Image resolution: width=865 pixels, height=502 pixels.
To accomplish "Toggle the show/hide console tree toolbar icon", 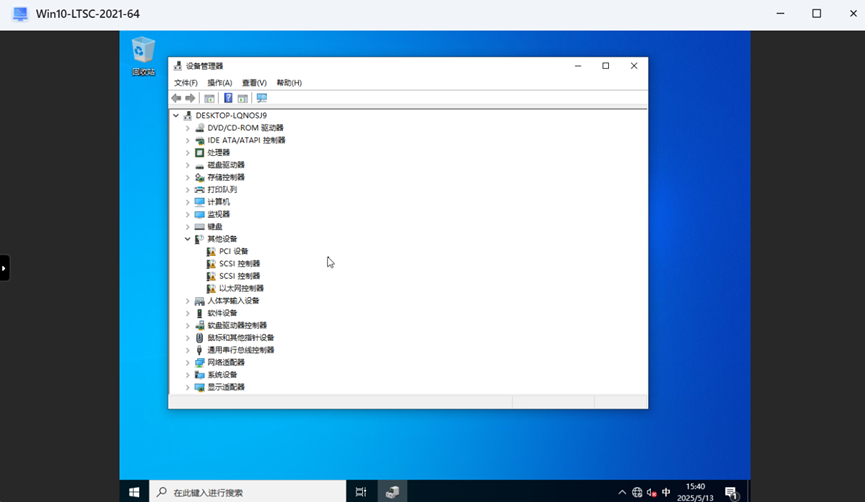I will pyautogui.click(x=209, y=98).
